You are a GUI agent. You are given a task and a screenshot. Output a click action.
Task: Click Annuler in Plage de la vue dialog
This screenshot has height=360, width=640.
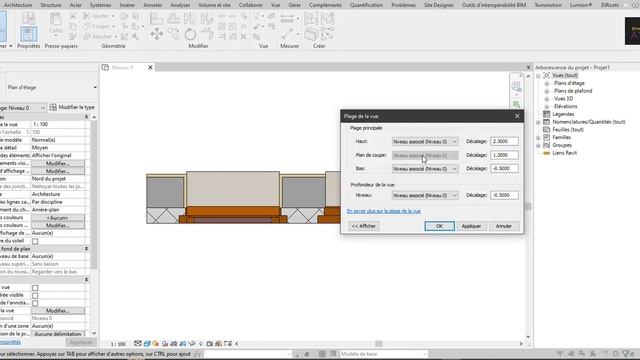[504, 226]
